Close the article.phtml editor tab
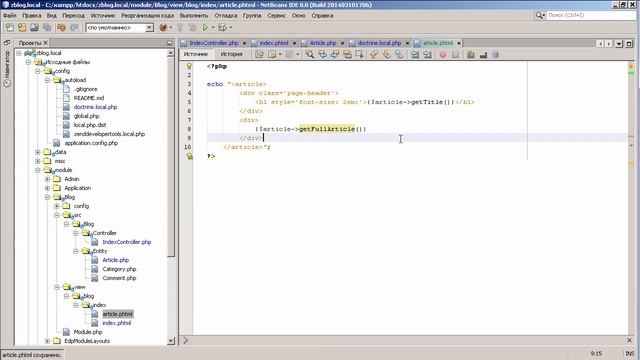The height and width of the screenshot is (360, 640). pyautogui.click(x=459, y=43)
